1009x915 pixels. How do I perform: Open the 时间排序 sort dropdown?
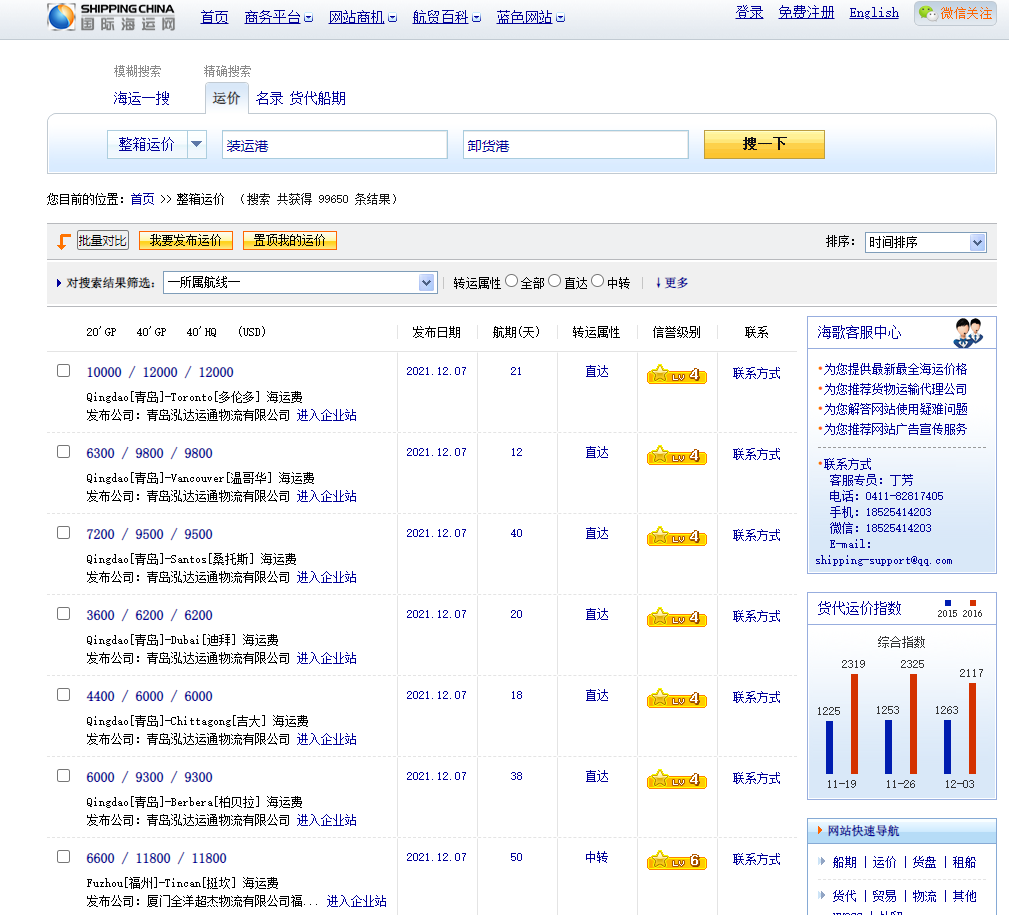925,242
